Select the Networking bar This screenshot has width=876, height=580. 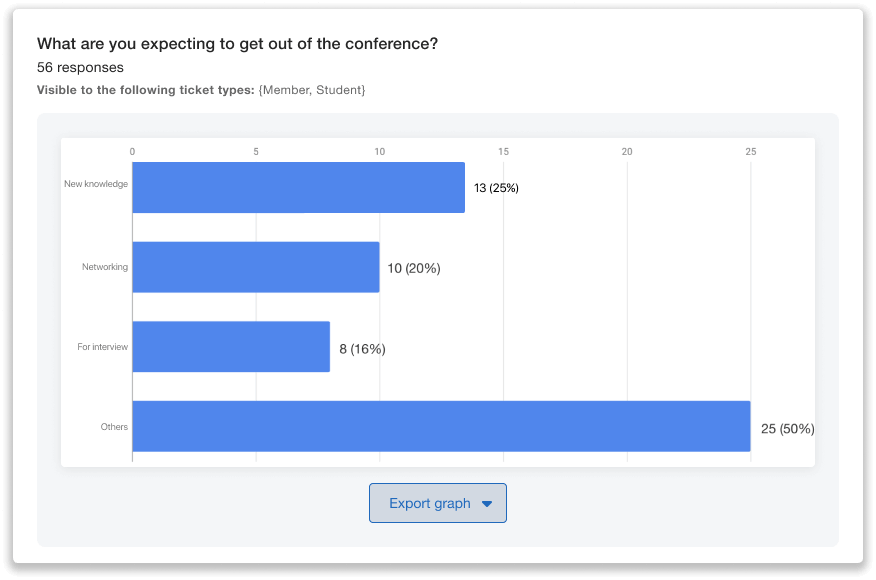(x=255, y=267)
